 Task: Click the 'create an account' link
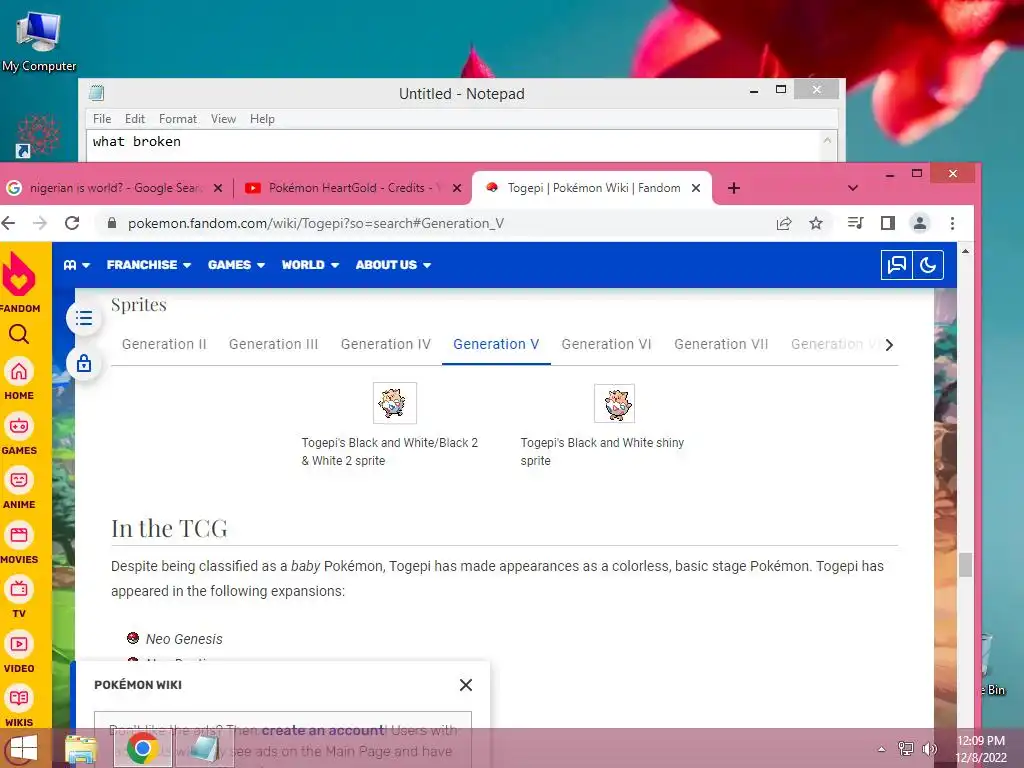point(323,730)
